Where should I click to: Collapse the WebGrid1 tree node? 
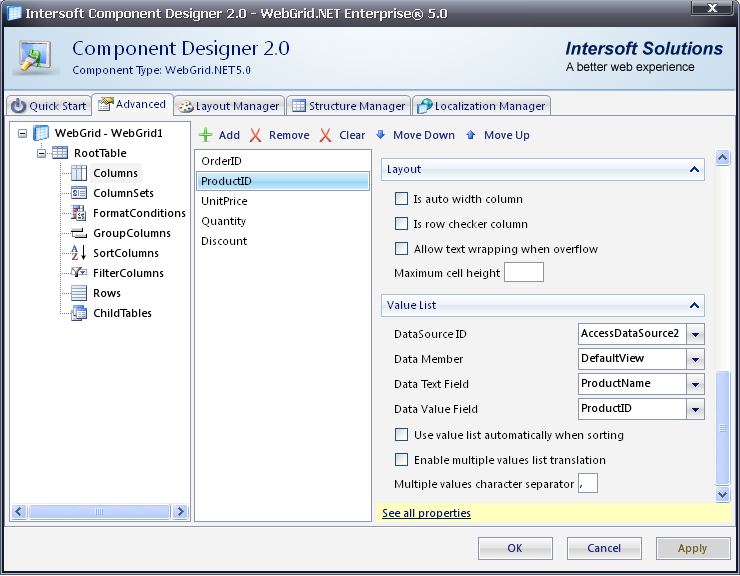[x=22, y=134]
